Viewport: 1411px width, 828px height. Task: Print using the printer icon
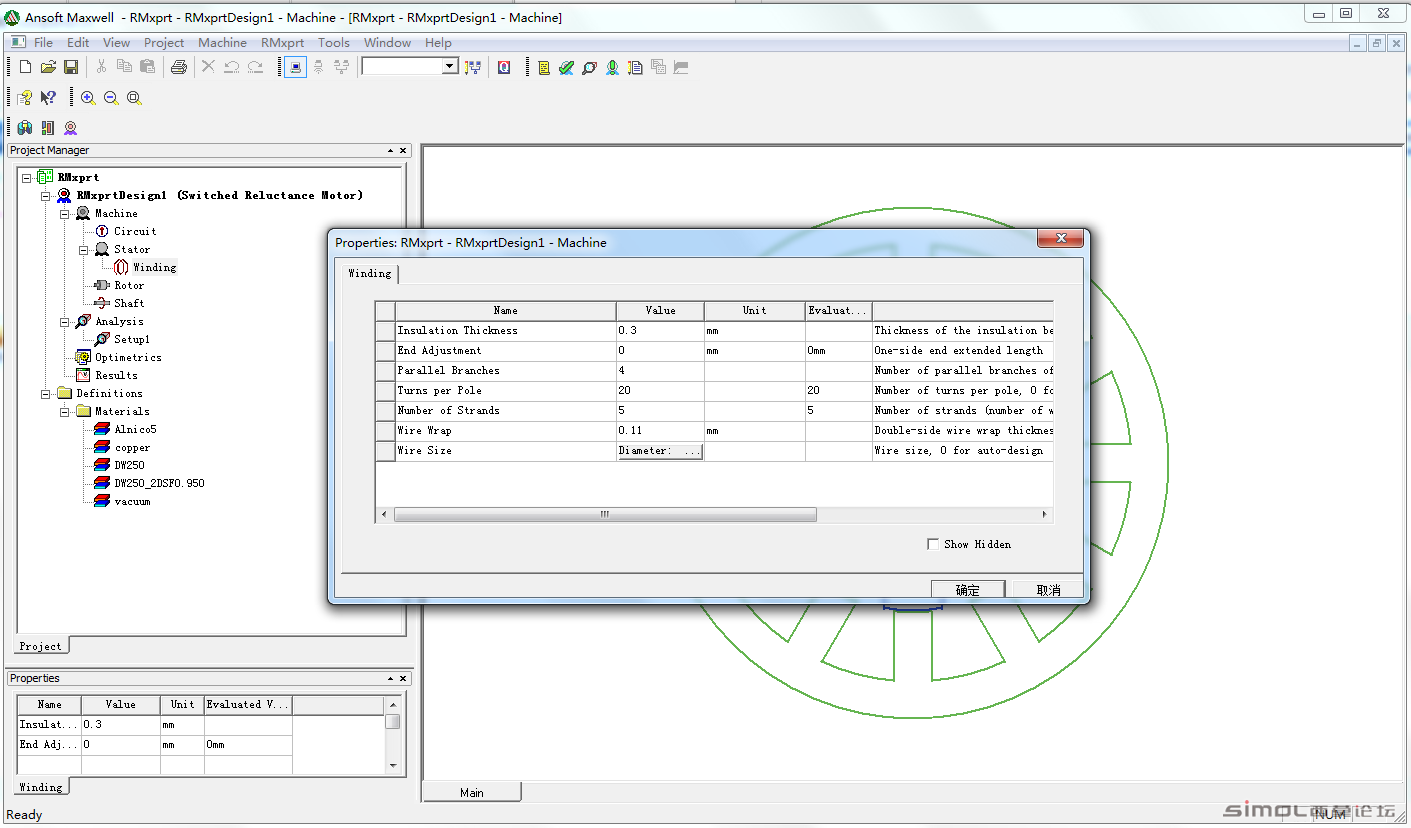click(x=179, y=67)
